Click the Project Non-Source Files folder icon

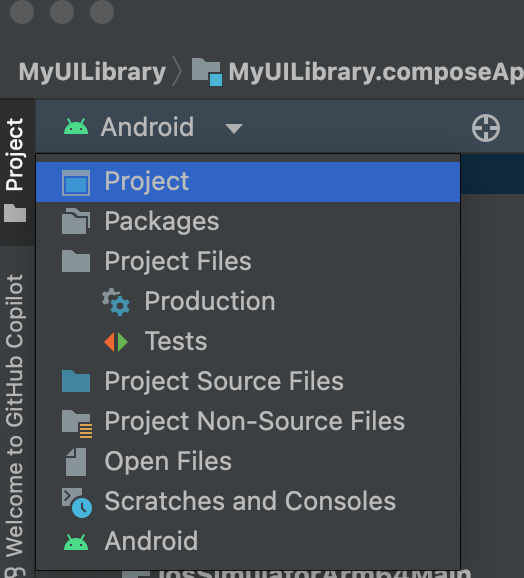tap(77, 424)
